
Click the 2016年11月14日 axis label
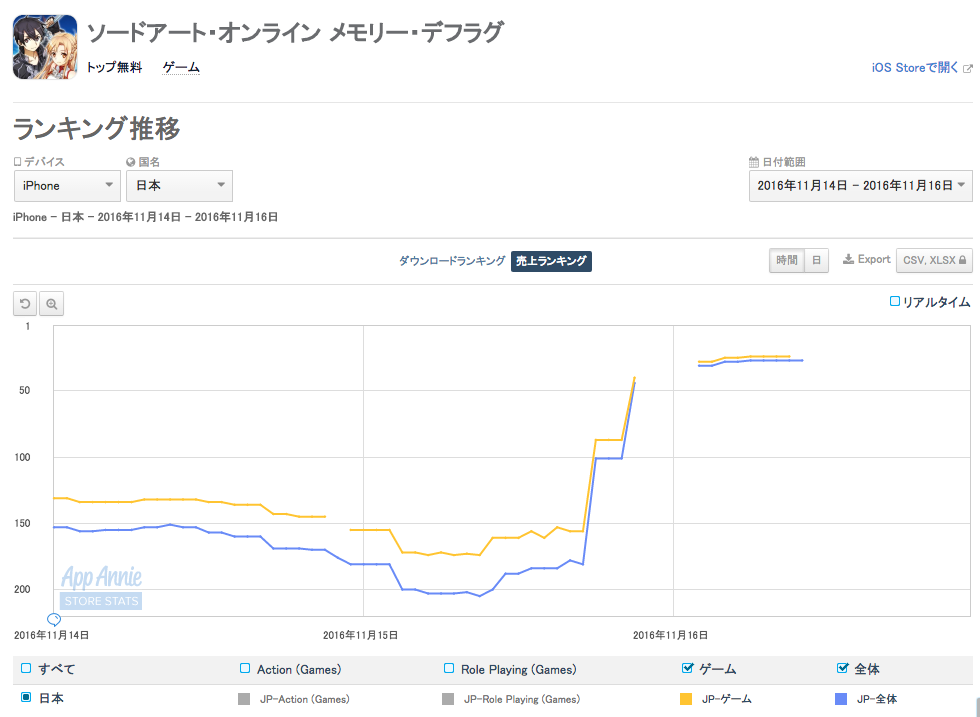point(51,635)
